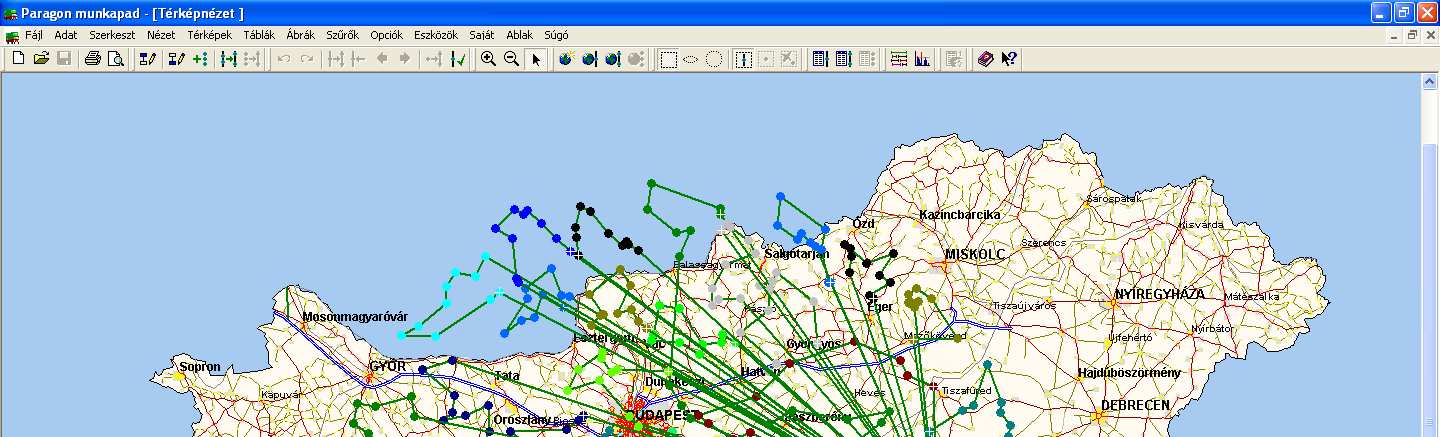Open the Nézet menu
The width and height of the screenshot is (1440, 437).
click(161, 35)
